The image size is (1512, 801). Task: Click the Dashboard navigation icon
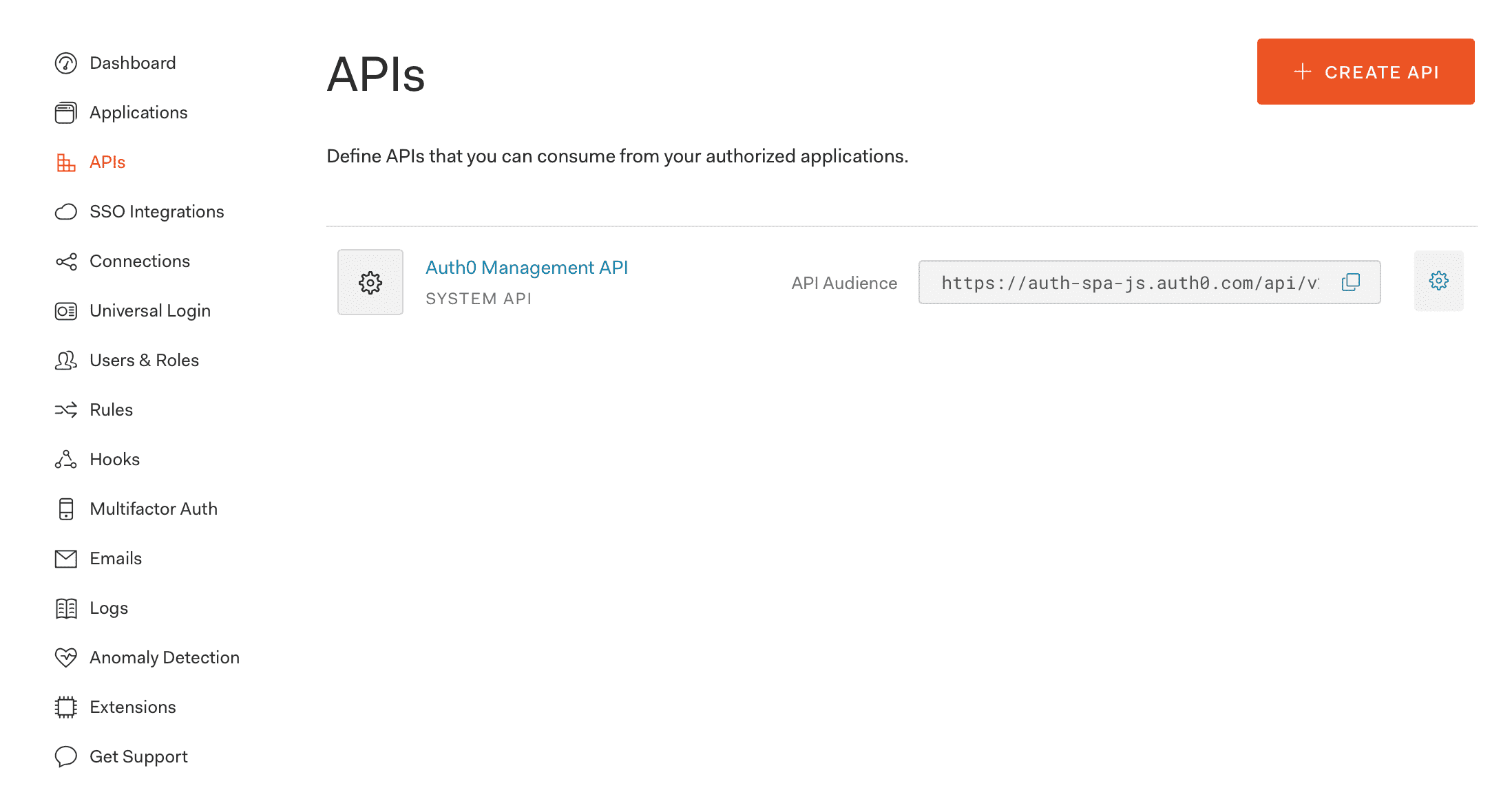pyautogui.click(x=67, y=63)
